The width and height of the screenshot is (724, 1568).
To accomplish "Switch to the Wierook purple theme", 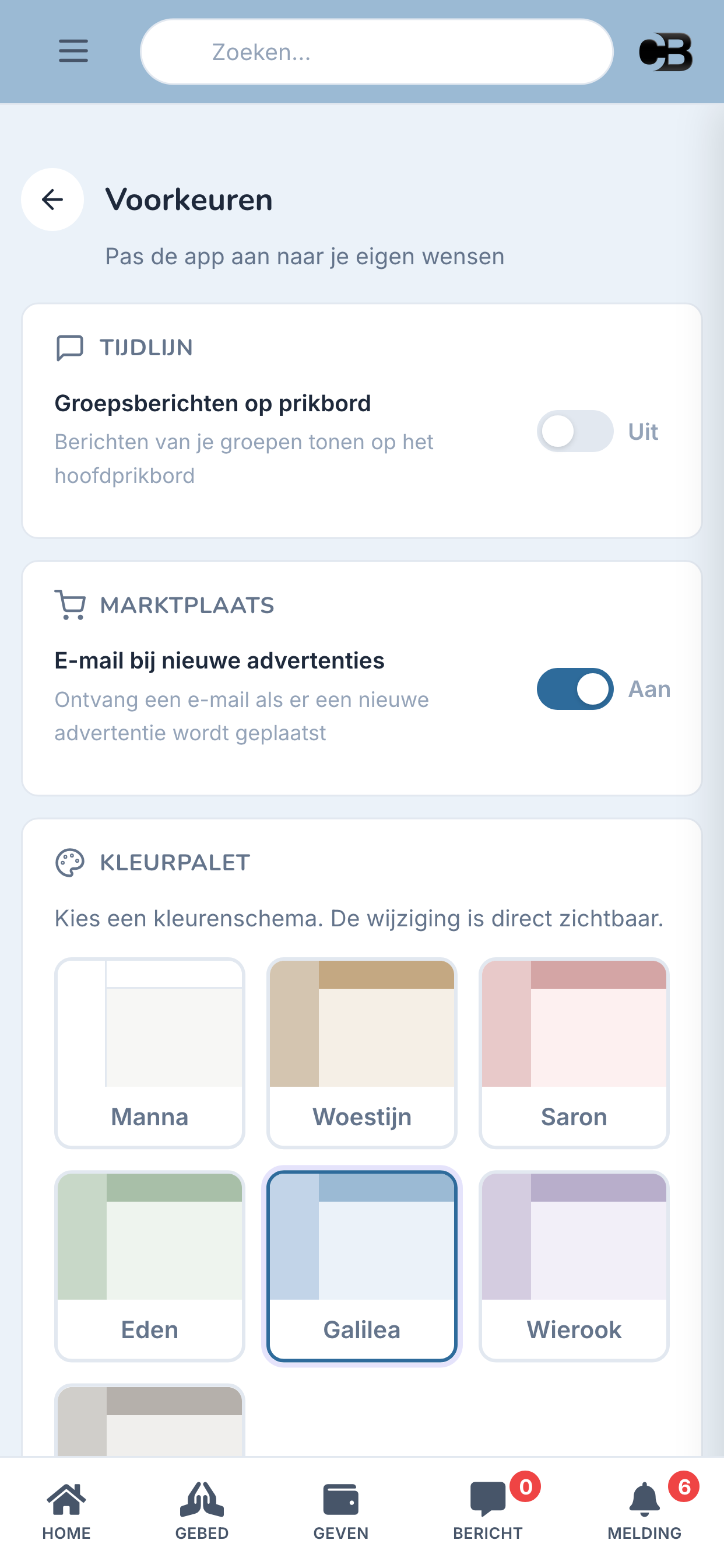I will coord(574,1266).
